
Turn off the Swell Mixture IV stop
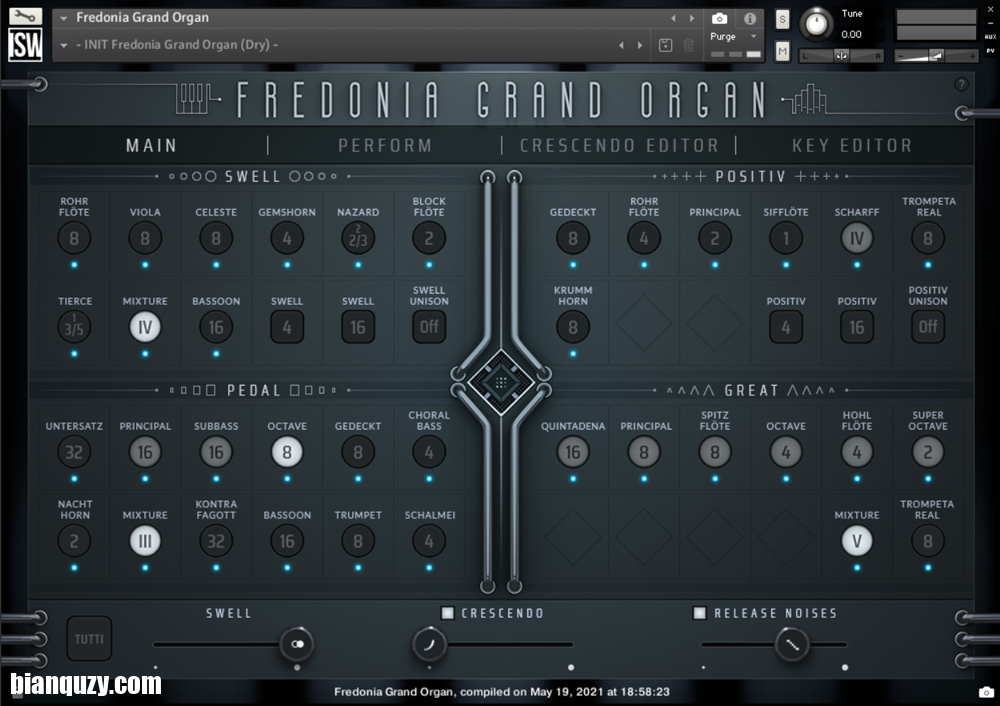click(145, 327)
